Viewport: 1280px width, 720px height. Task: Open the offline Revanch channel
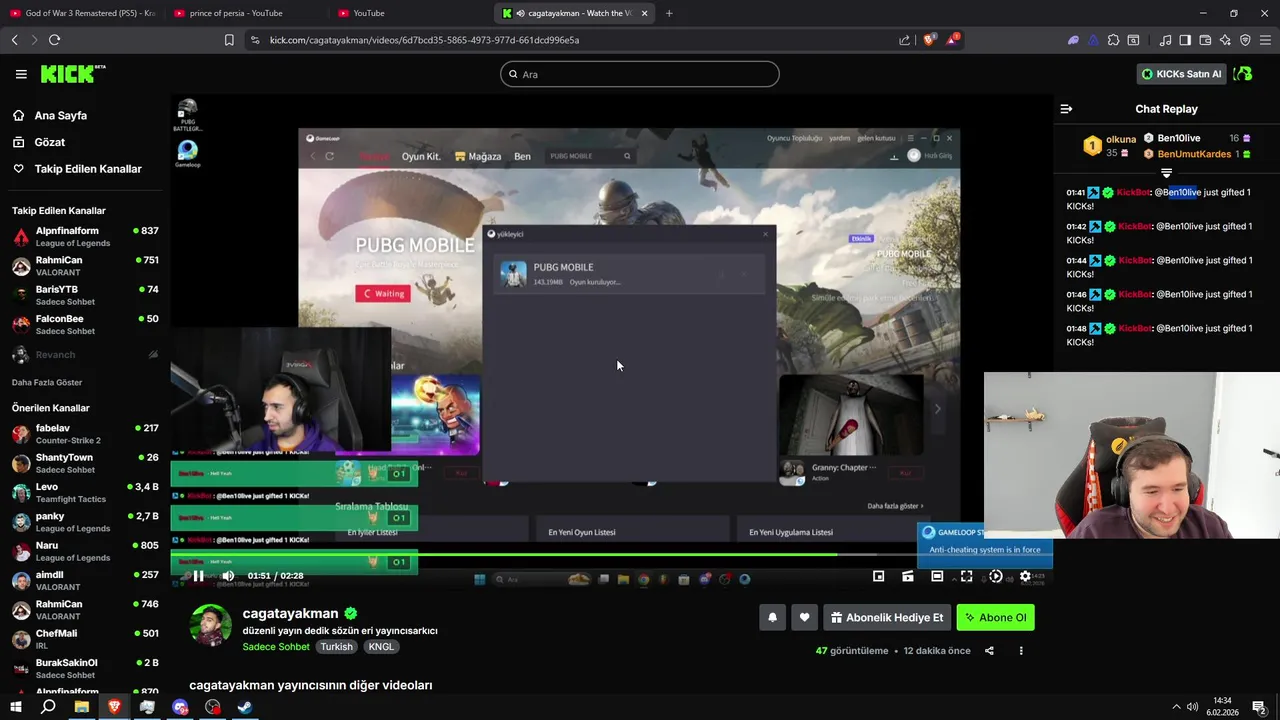tap(85, 355)
